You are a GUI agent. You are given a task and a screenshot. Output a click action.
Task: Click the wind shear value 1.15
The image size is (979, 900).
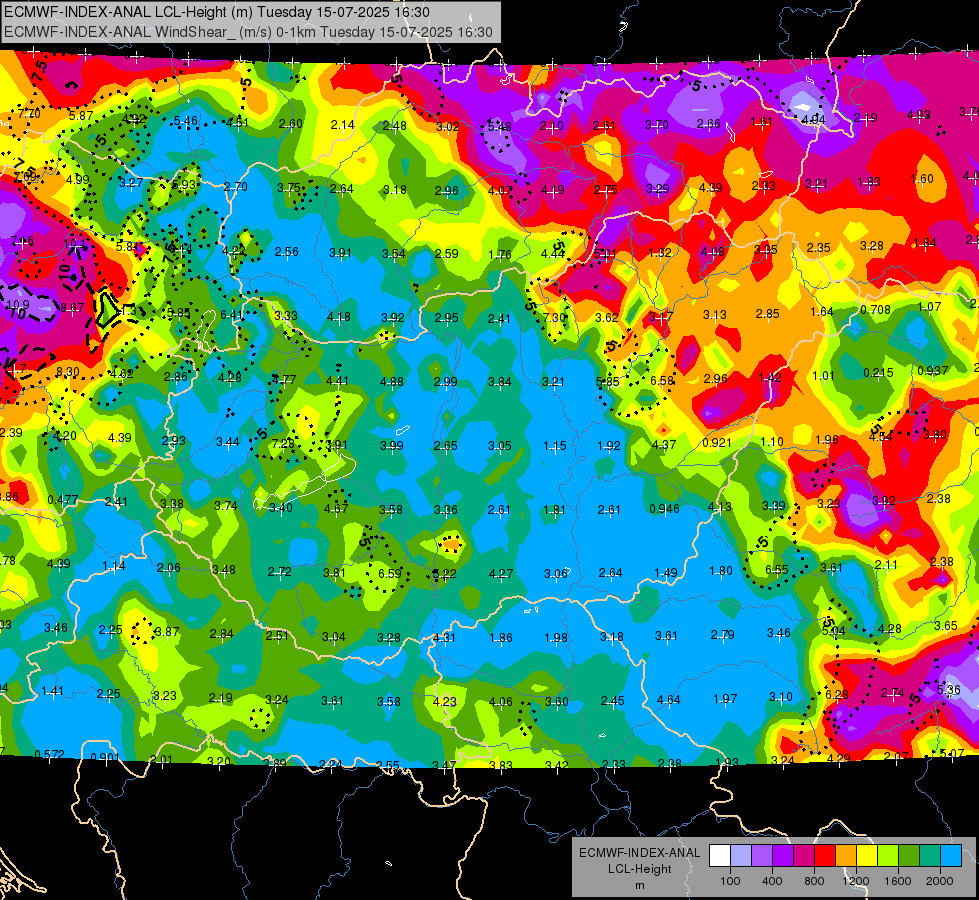[555, 446]
